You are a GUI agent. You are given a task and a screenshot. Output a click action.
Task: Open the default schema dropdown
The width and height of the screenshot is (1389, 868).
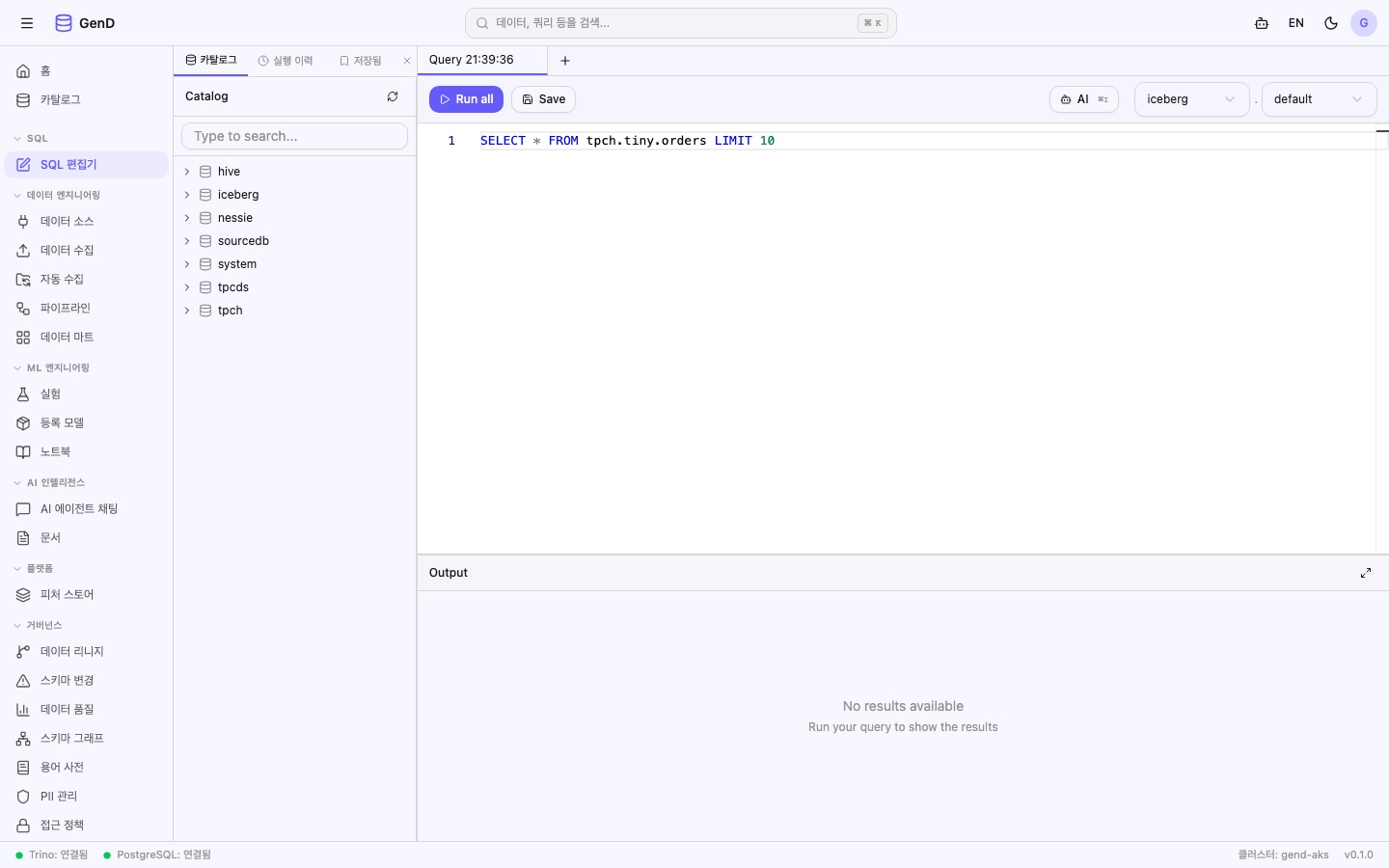(x=1319, y=99)
